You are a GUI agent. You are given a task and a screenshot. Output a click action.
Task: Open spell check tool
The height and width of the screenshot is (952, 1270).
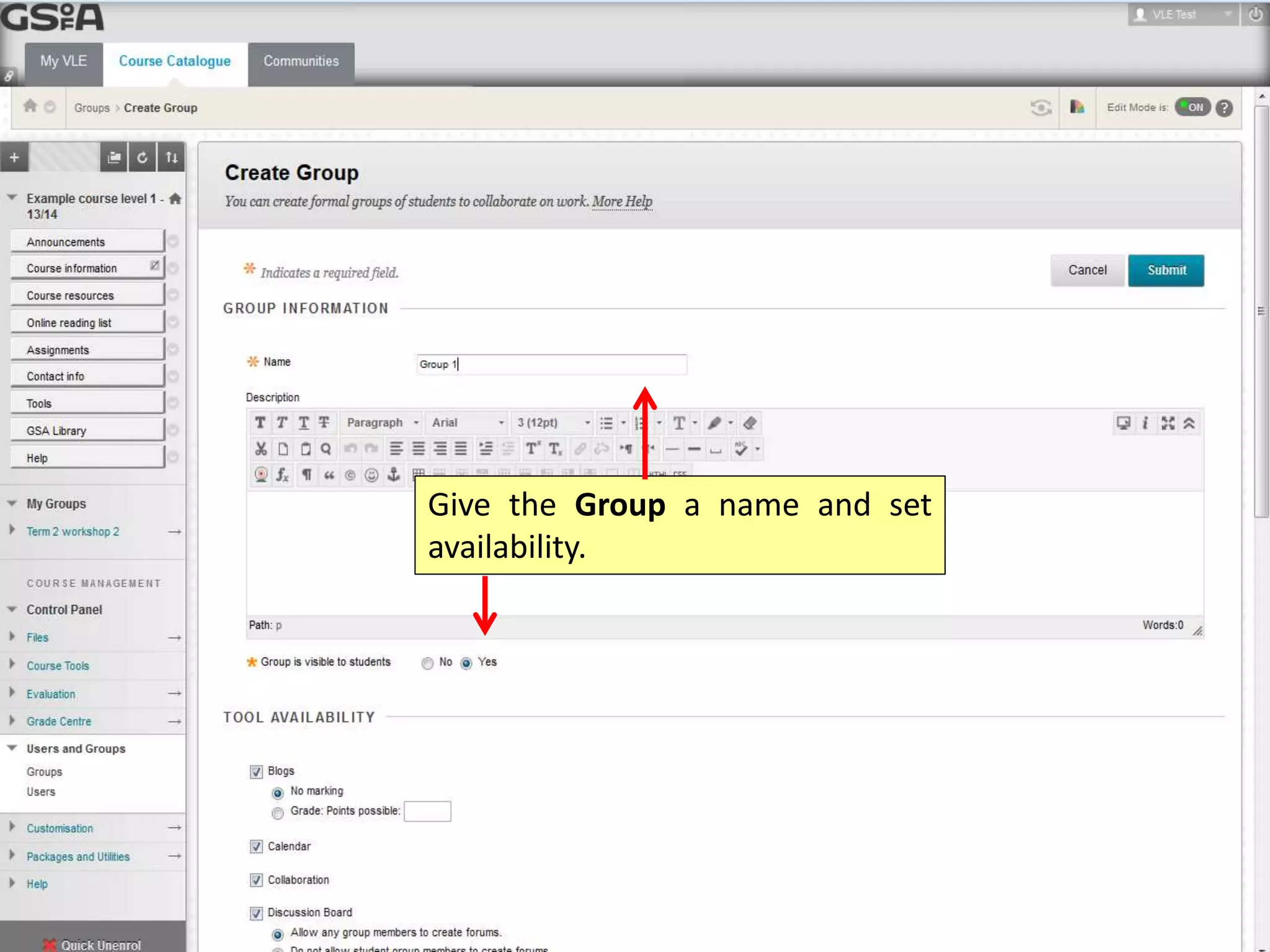740,449
